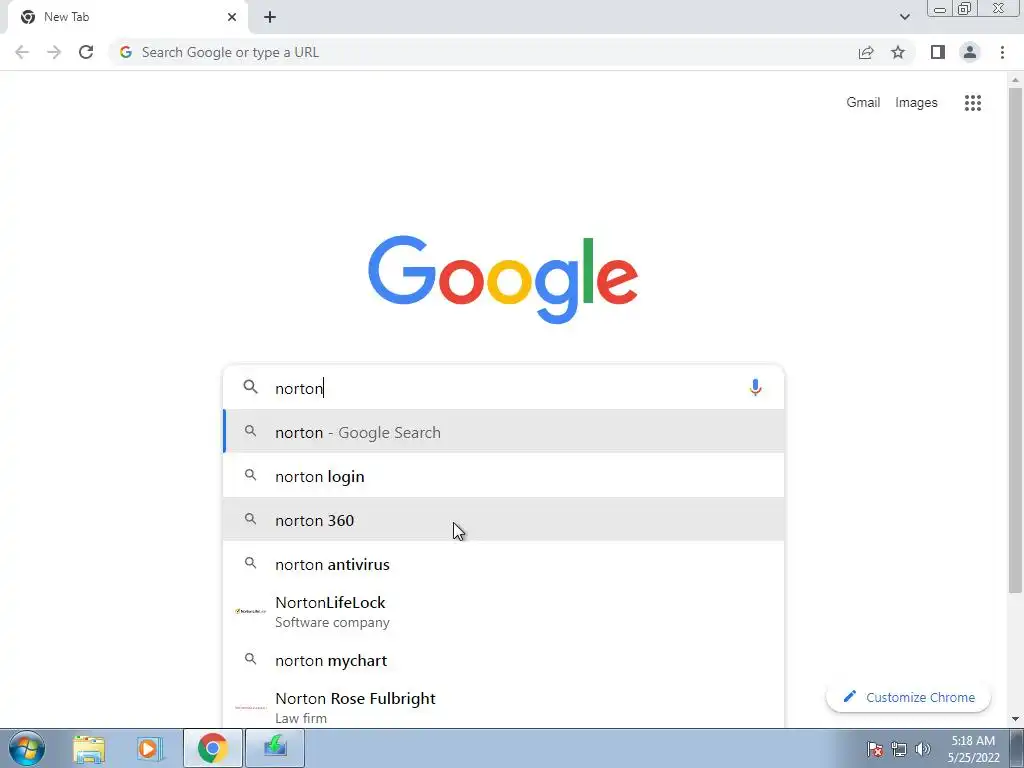Expand the tab search chevron
The height and width of the screenshot is (768, 1024).
click(x=904, y=17)
